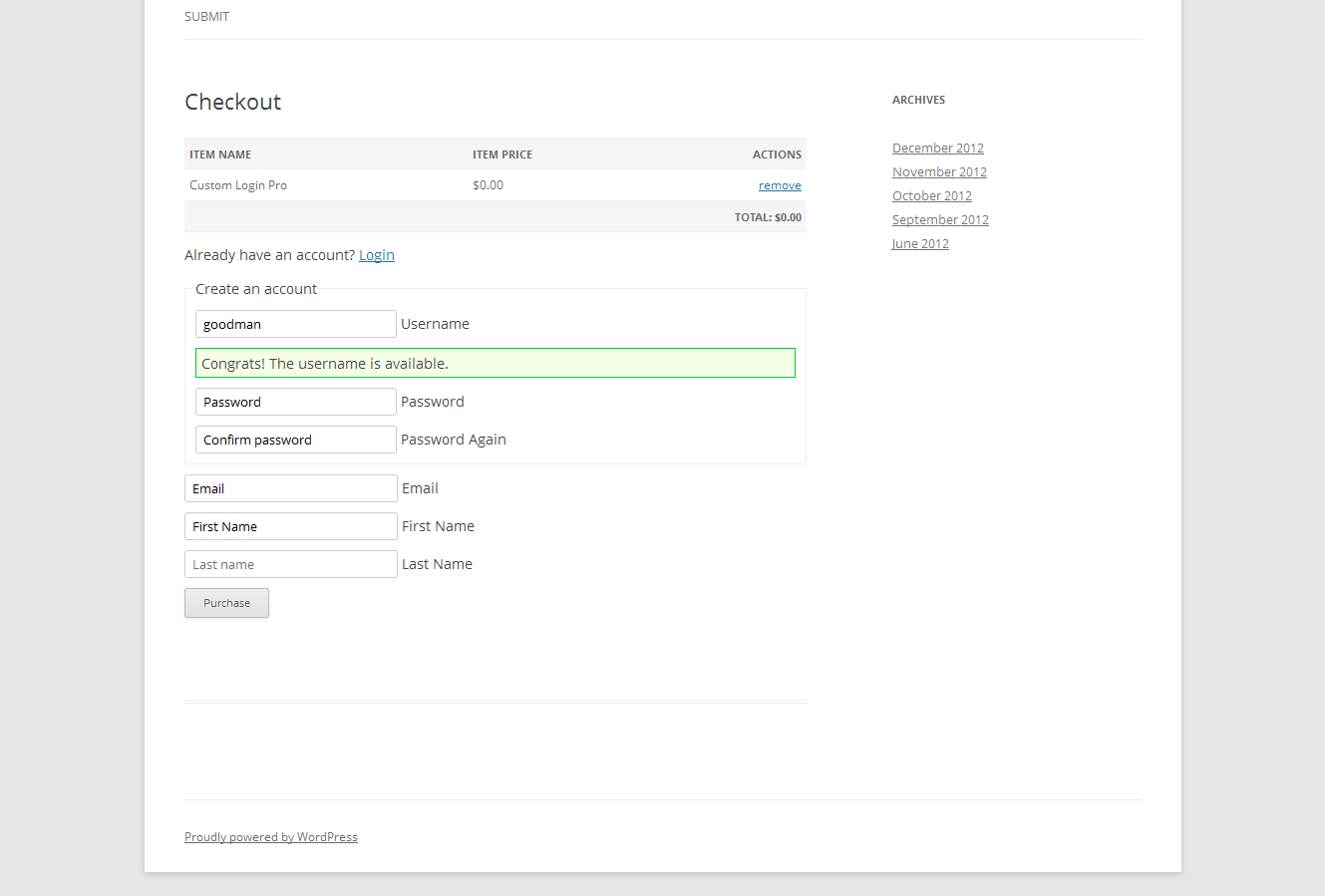The width and height of the screenshot is (1325, 896).
Task: Click the Login link for existing accounts
Action: pos(376,255)
